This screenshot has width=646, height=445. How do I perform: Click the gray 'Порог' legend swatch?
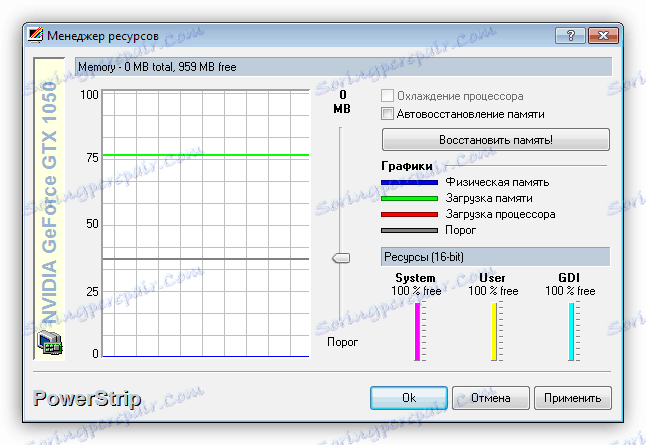click(409, 231)
